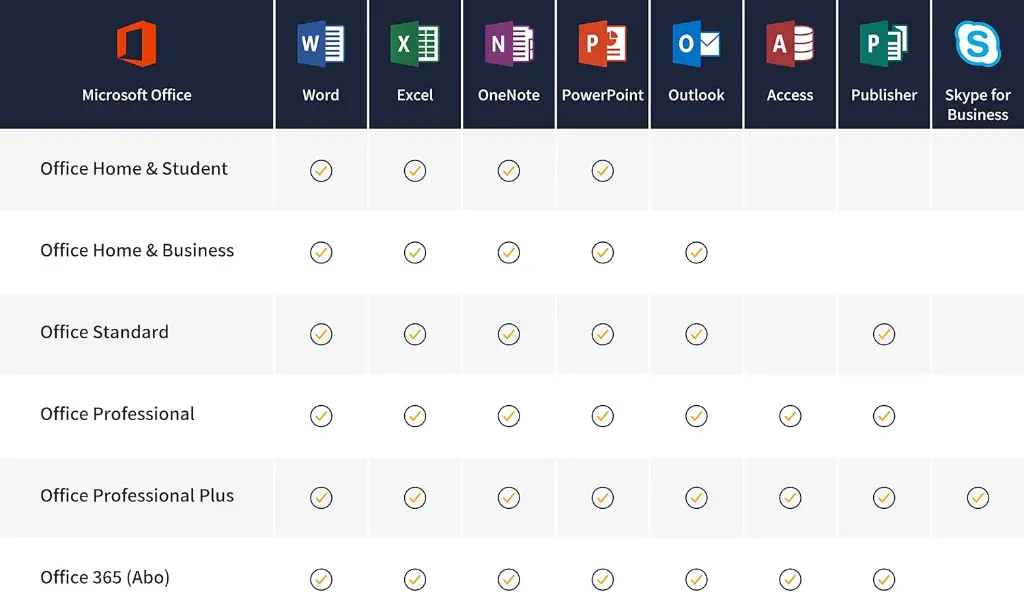Viewport: 1024px width, 592px height.
Task: Click the Office Professional Plus label
Action: 137,496
